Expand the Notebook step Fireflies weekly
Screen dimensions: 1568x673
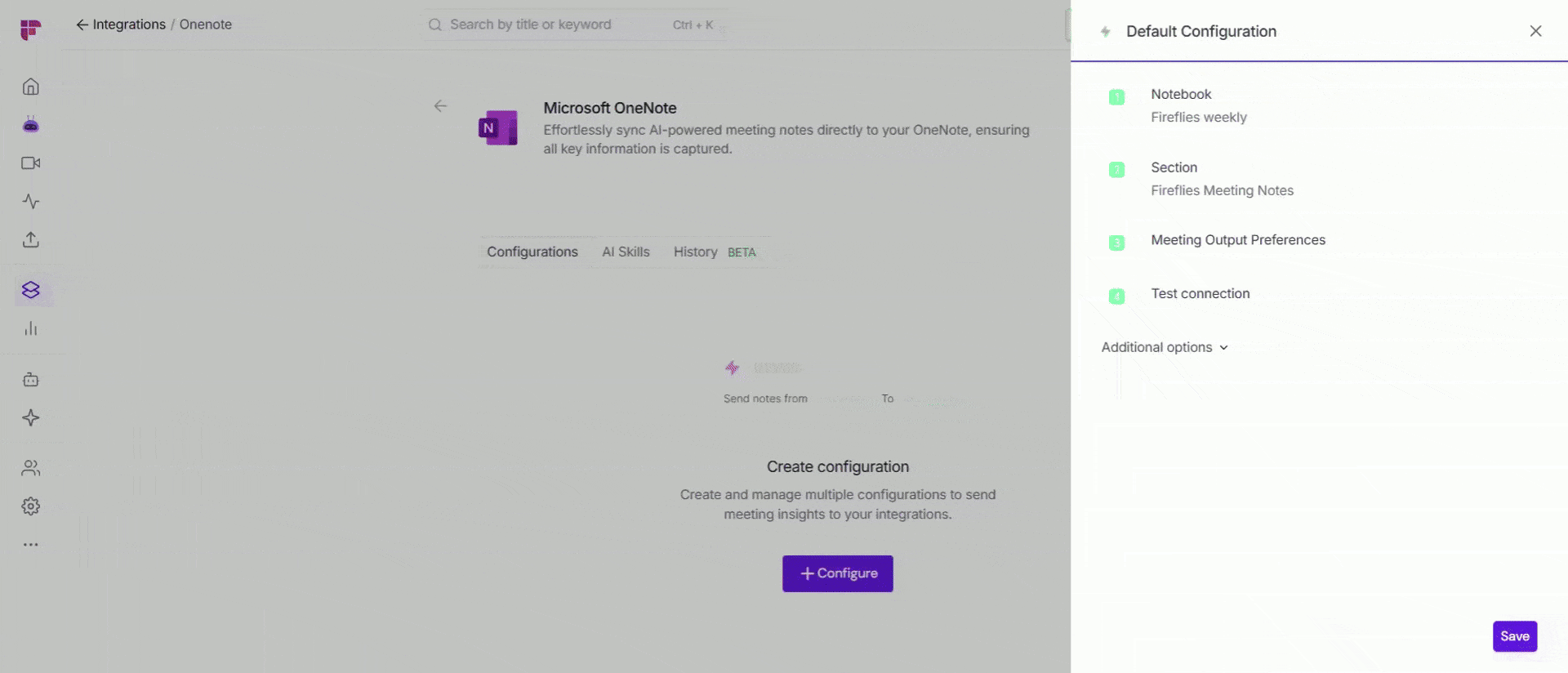point(1319,105)
